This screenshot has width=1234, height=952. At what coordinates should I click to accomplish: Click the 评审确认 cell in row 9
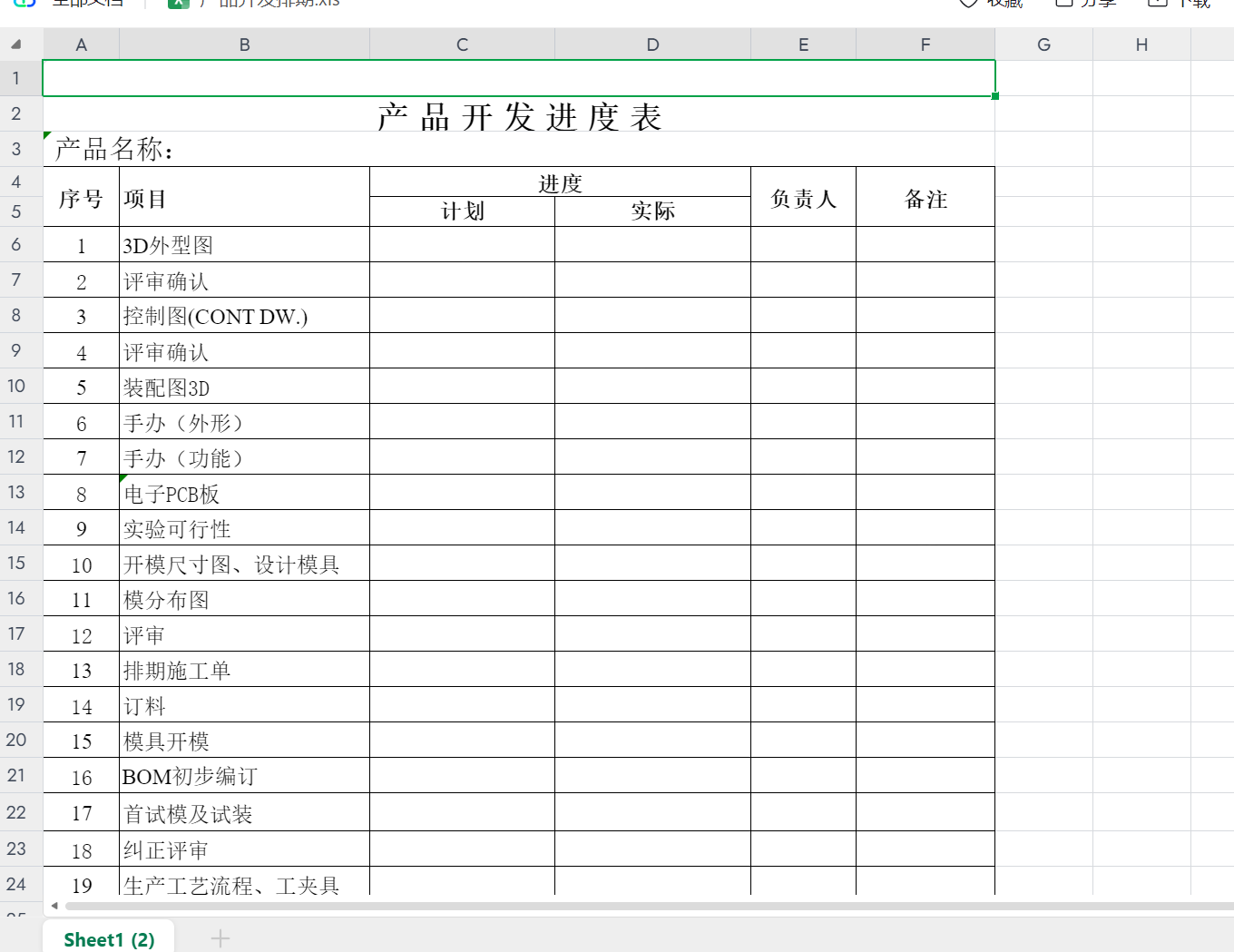245,351
